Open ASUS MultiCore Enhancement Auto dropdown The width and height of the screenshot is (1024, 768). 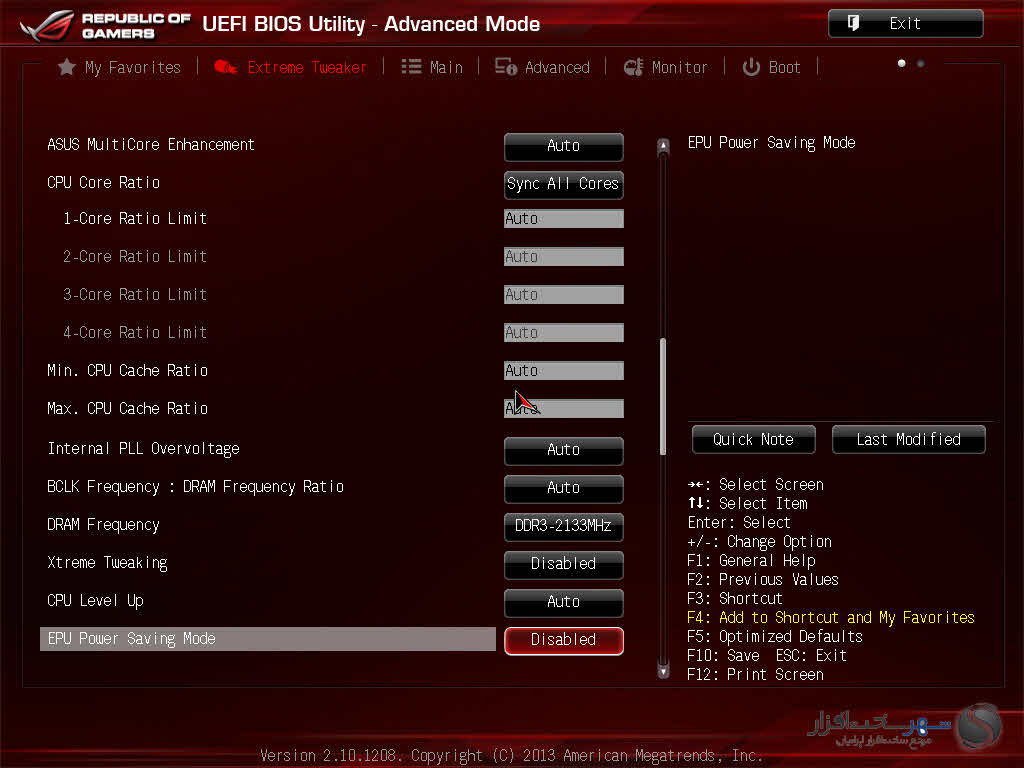563,146
